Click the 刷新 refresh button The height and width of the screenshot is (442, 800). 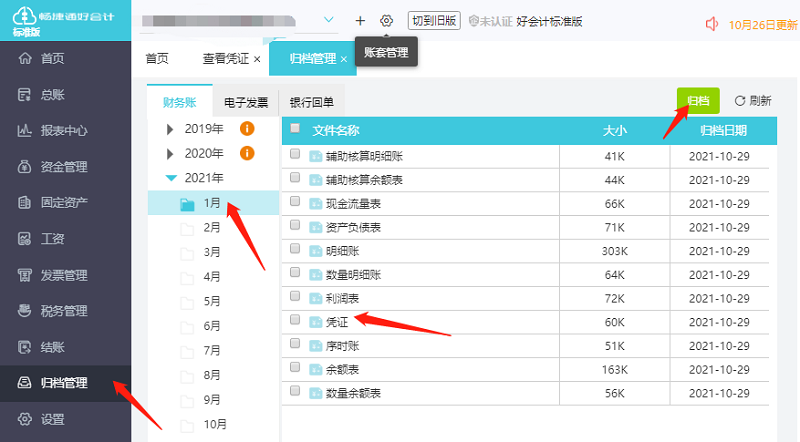[753, 101]
